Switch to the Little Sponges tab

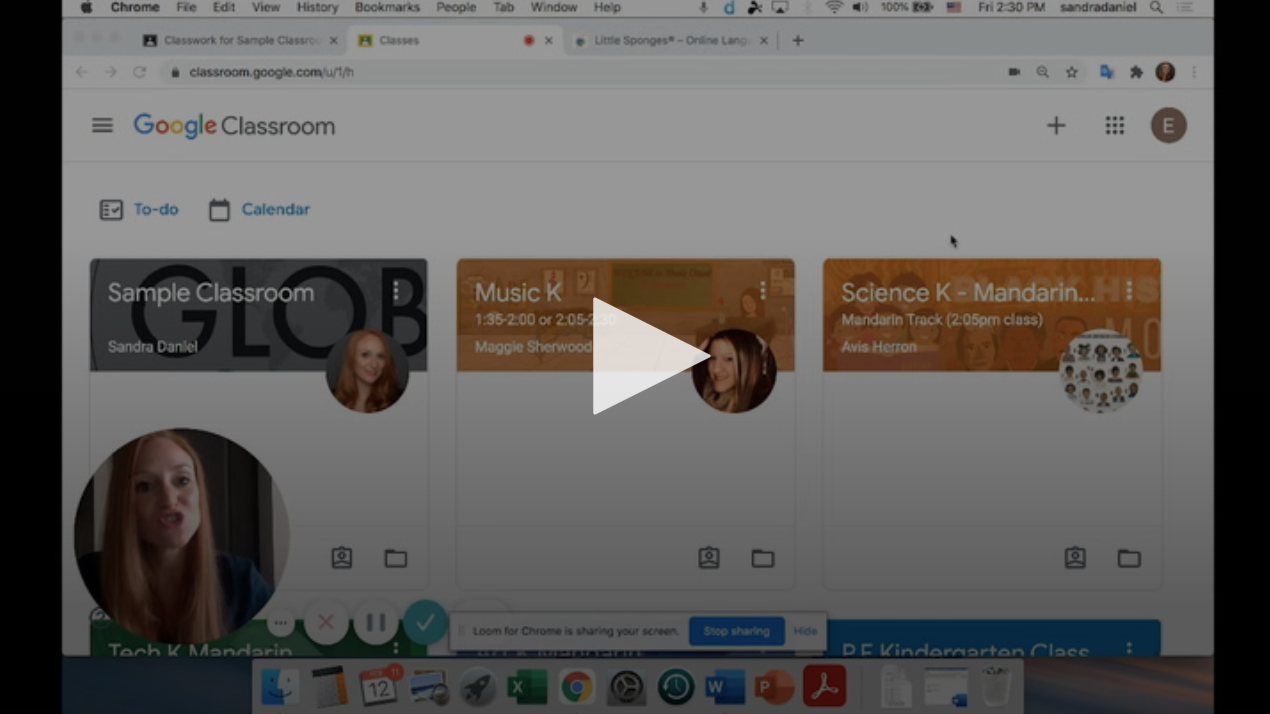[x=670, y=41]
